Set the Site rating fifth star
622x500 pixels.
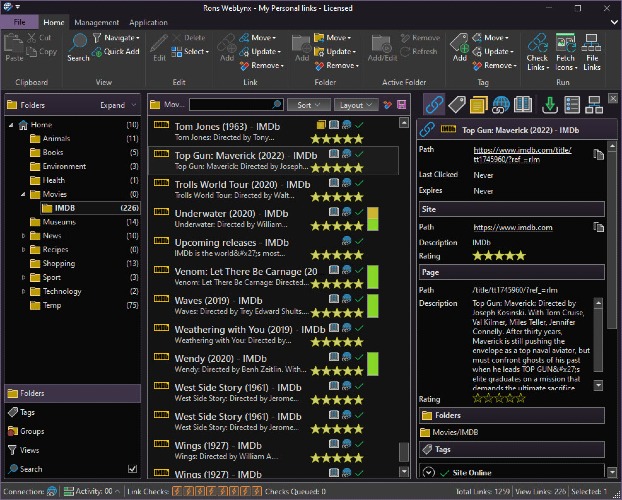click(520, 256)
